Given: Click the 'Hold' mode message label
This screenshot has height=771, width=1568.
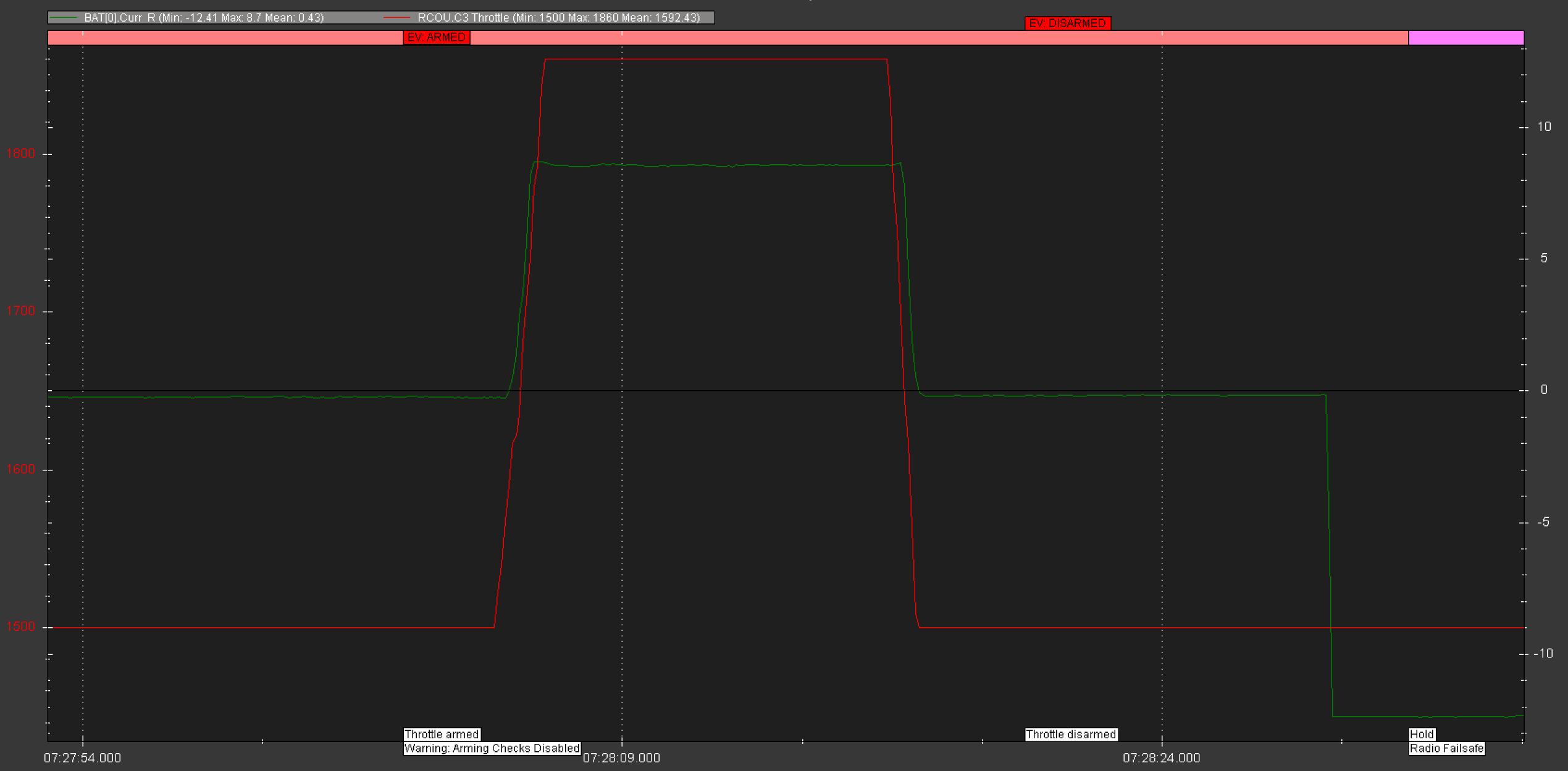Looking at the screenshot, I should (x=1422, y=734).
